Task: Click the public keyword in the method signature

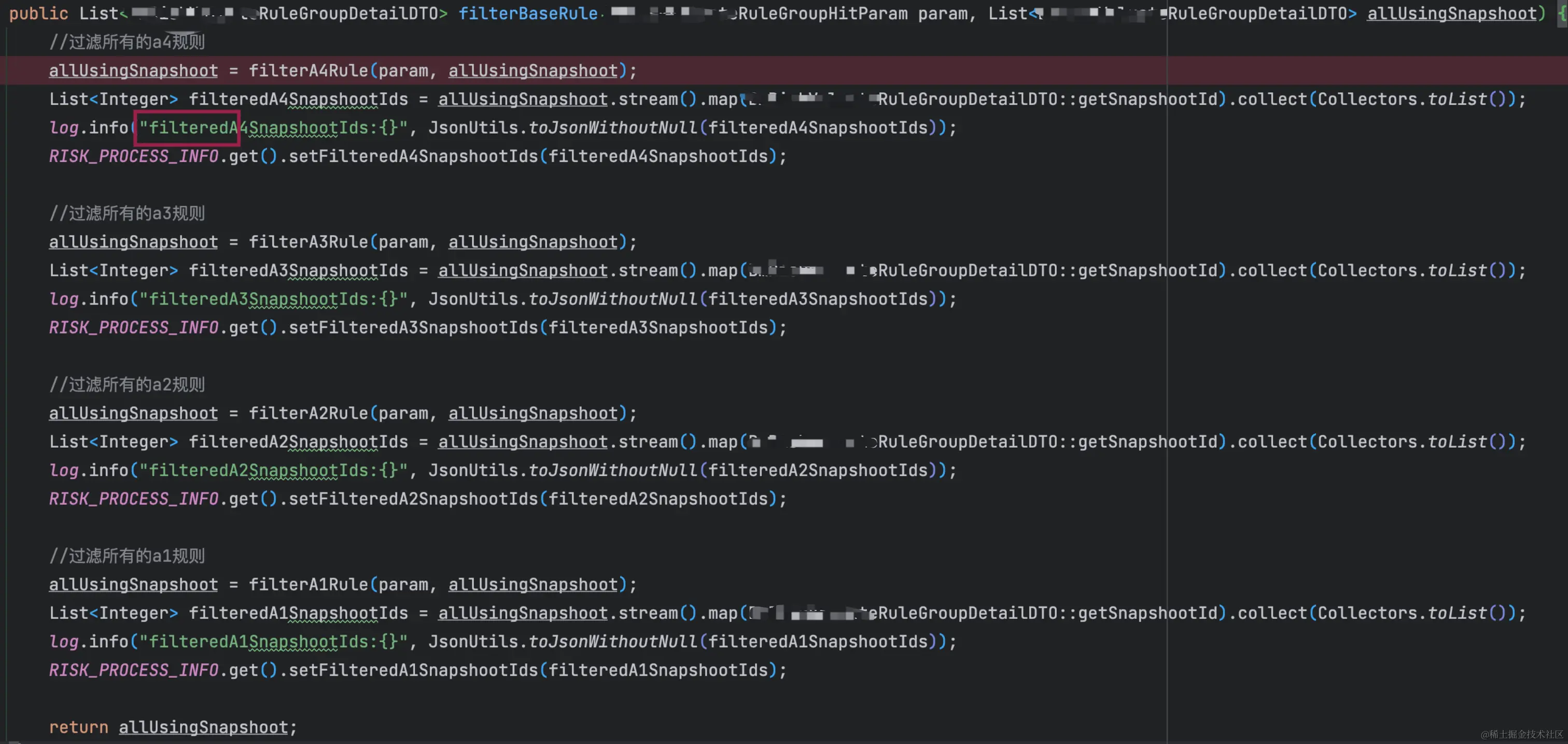Action: 38,13
